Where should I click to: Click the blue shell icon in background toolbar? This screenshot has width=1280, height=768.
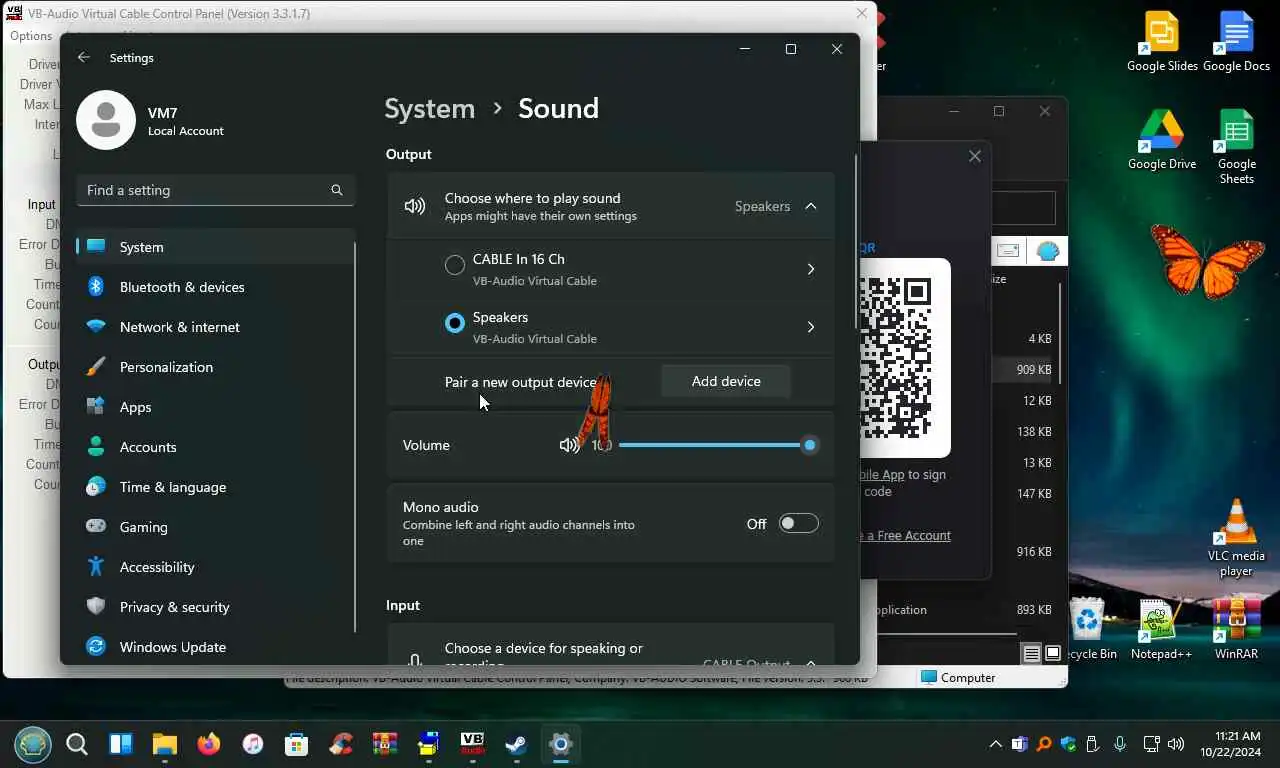1048,251
